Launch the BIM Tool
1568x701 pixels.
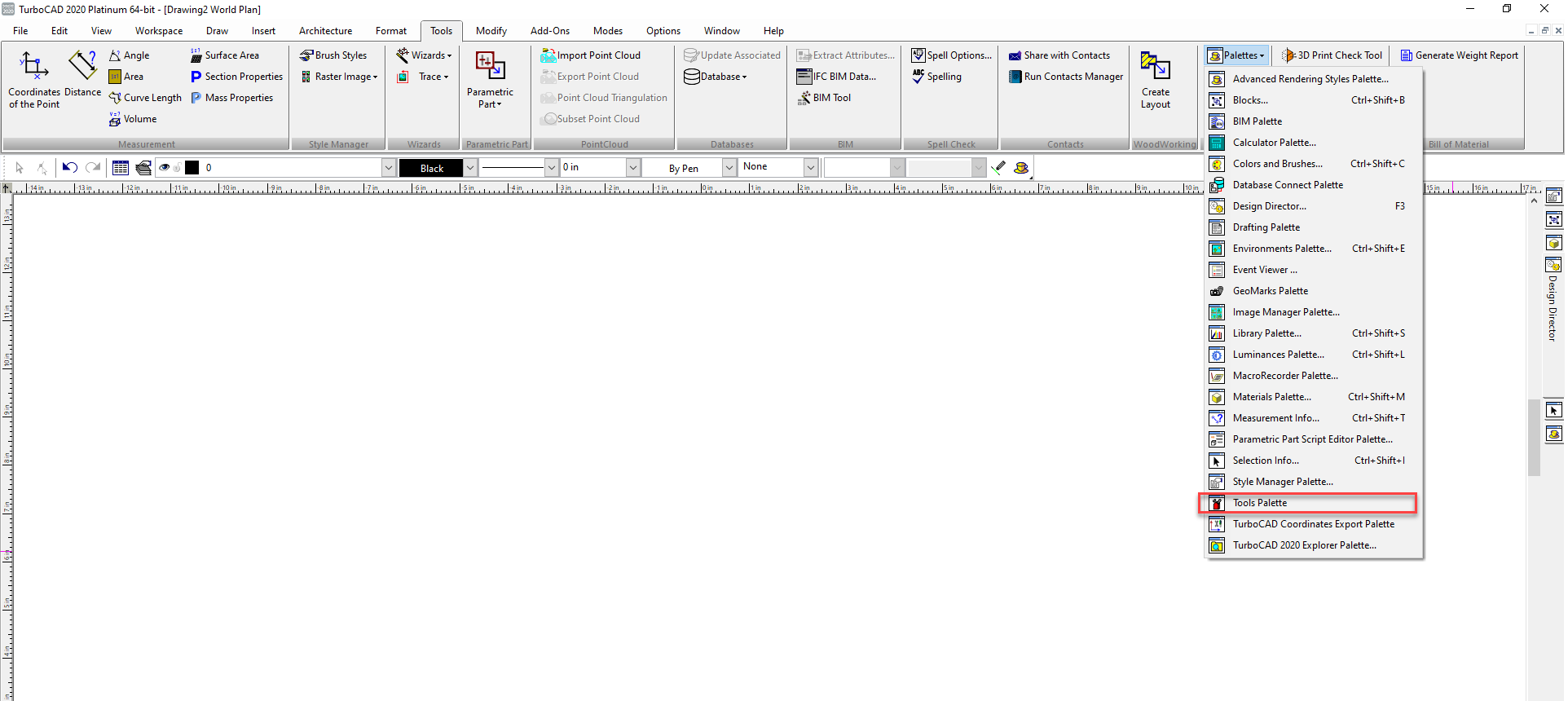[824, 98]
